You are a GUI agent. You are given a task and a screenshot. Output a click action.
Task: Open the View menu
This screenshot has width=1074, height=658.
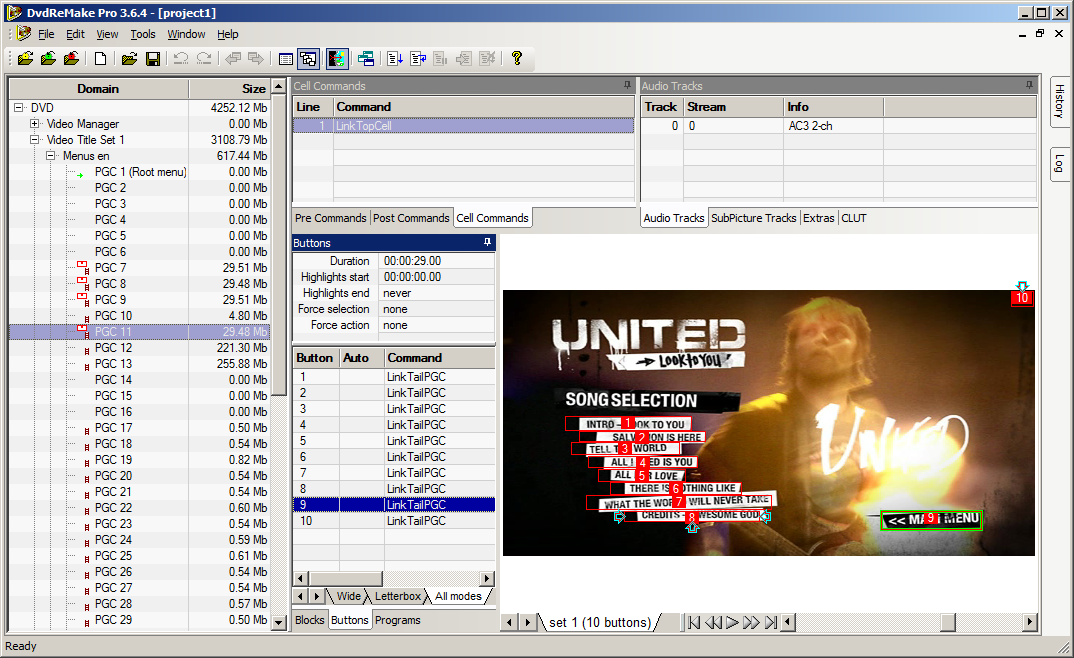107,34
